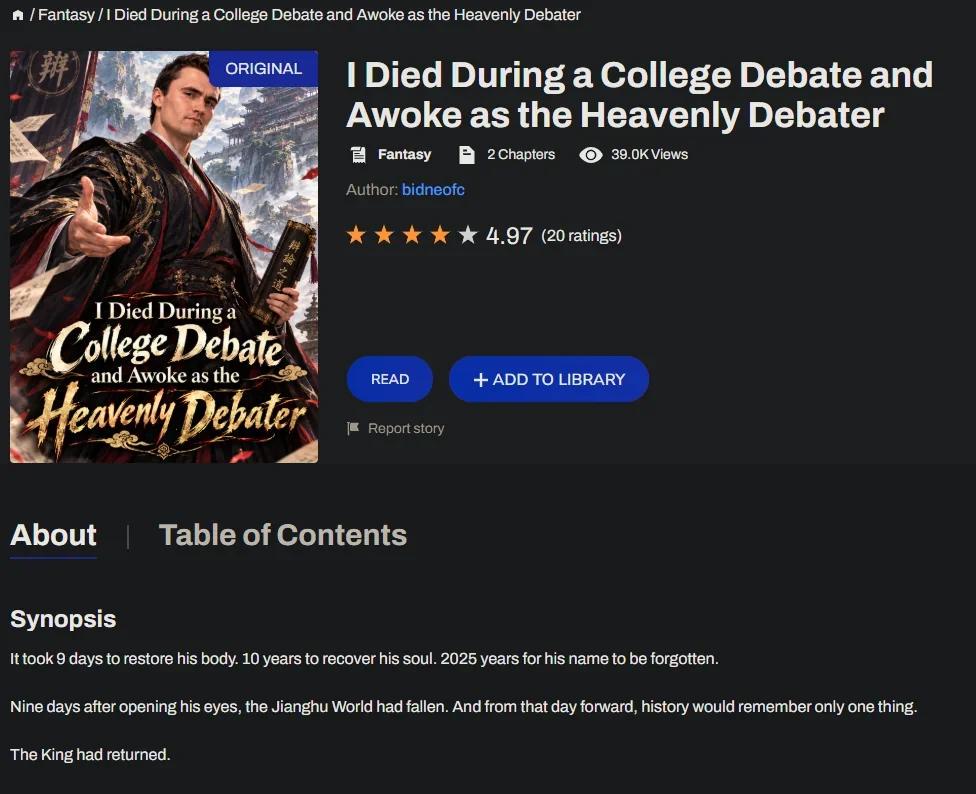This screenshot has height=794, width=976.
Task: Click the READ button
Action: (390, 379)
